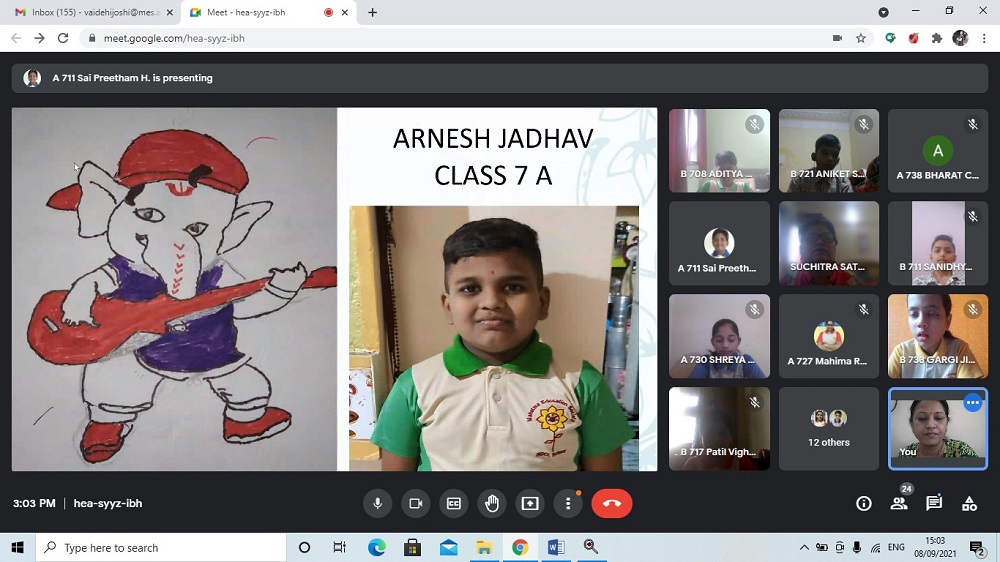Expand hidden system tray icons chevron
The image size is (1000, 562).
click(804, 548)
